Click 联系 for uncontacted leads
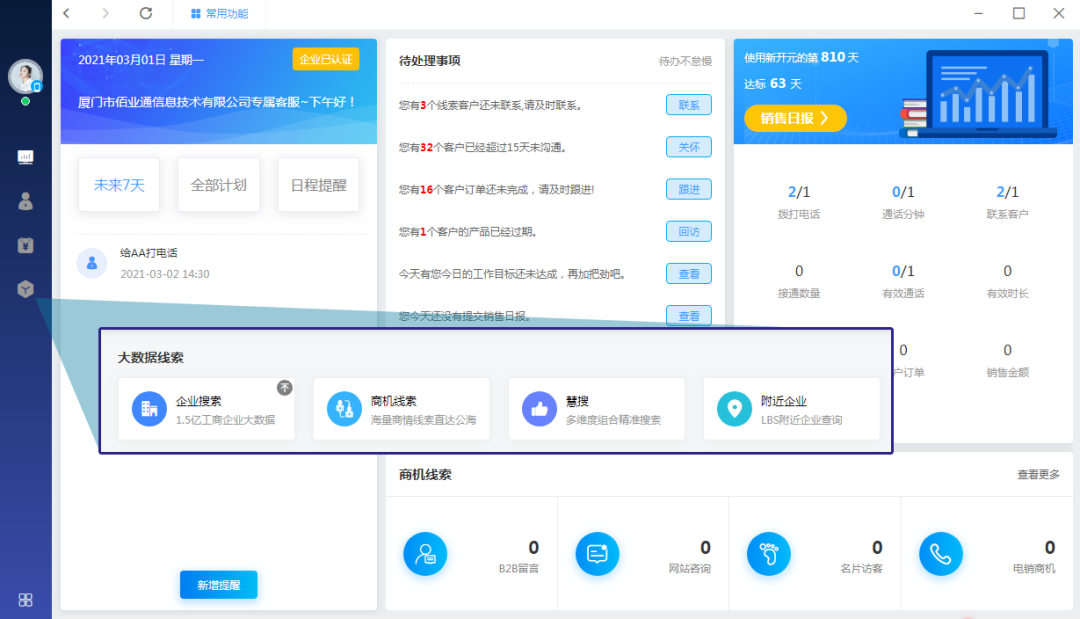Viewport: 1080px width, 619px height. 689,105
